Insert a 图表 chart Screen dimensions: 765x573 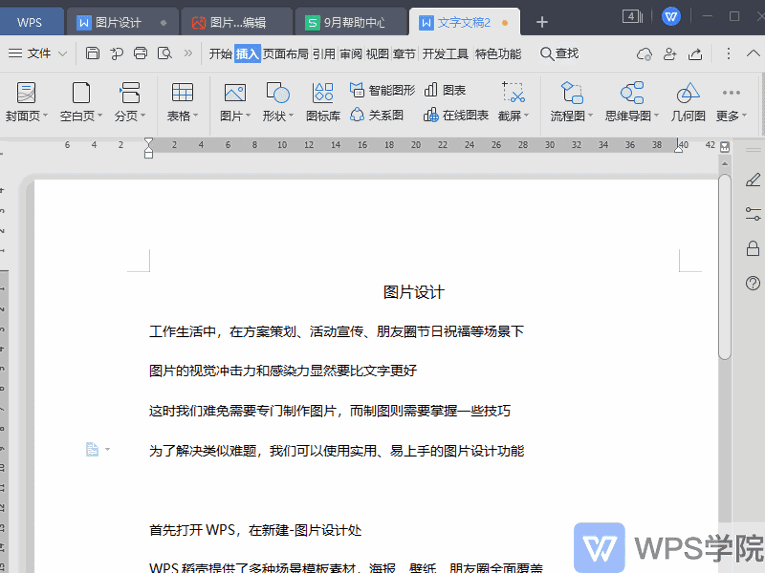[445, 90]
